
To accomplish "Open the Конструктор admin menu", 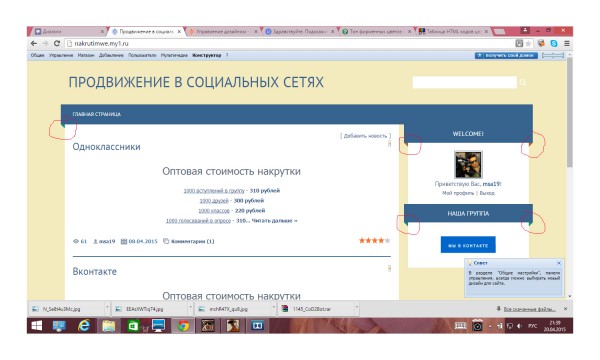I will point(207,55).
